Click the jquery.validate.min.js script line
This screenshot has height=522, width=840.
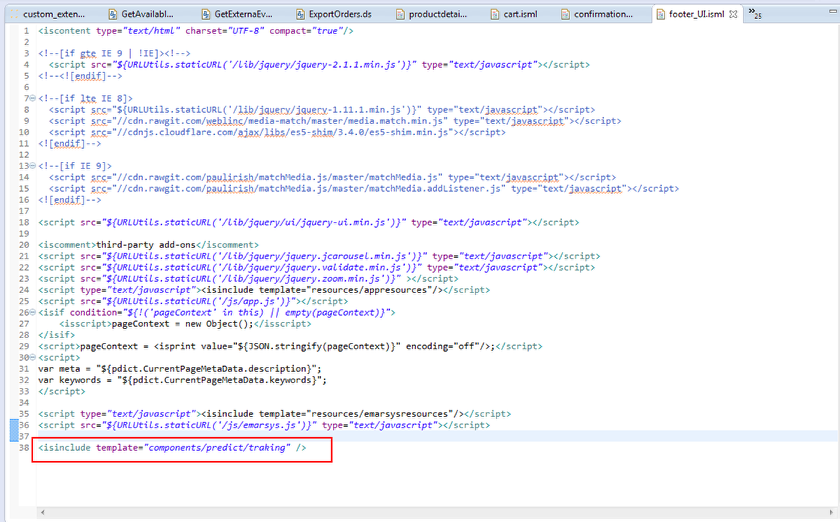[316, 267]
